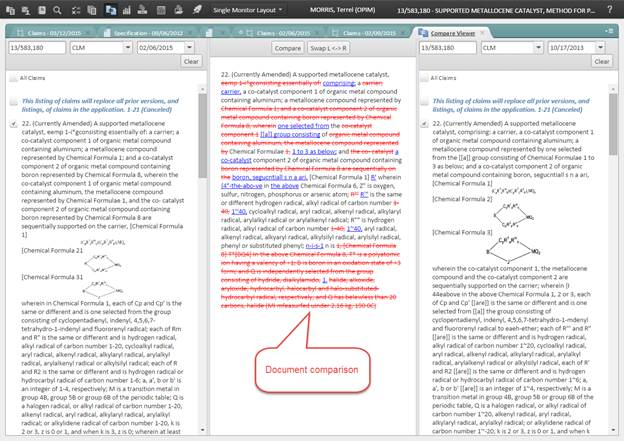Check the right pane claims listing note checkbox

[x=425, y=101]
